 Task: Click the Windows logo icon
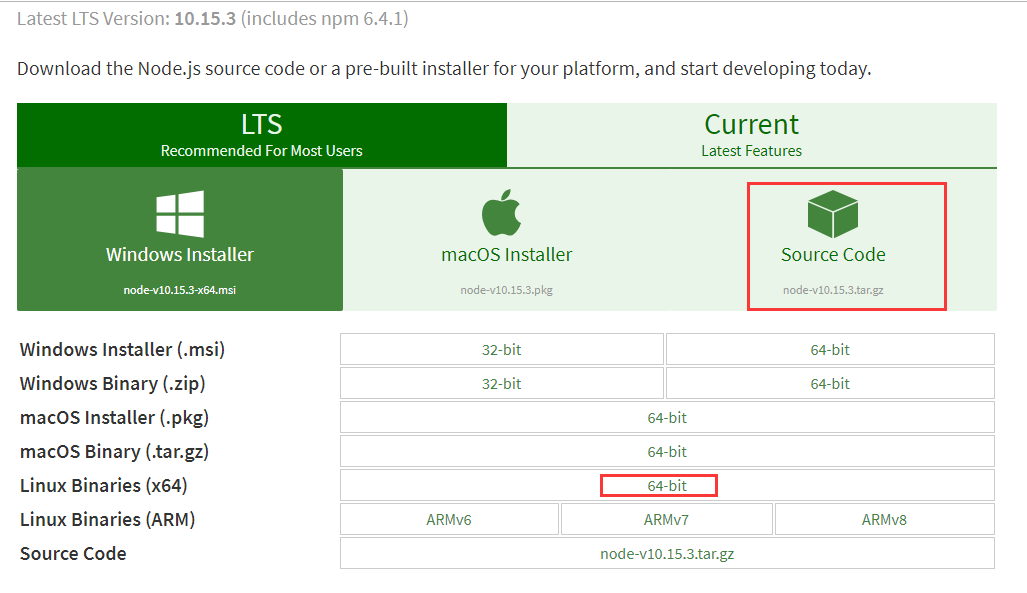point(180,214)
